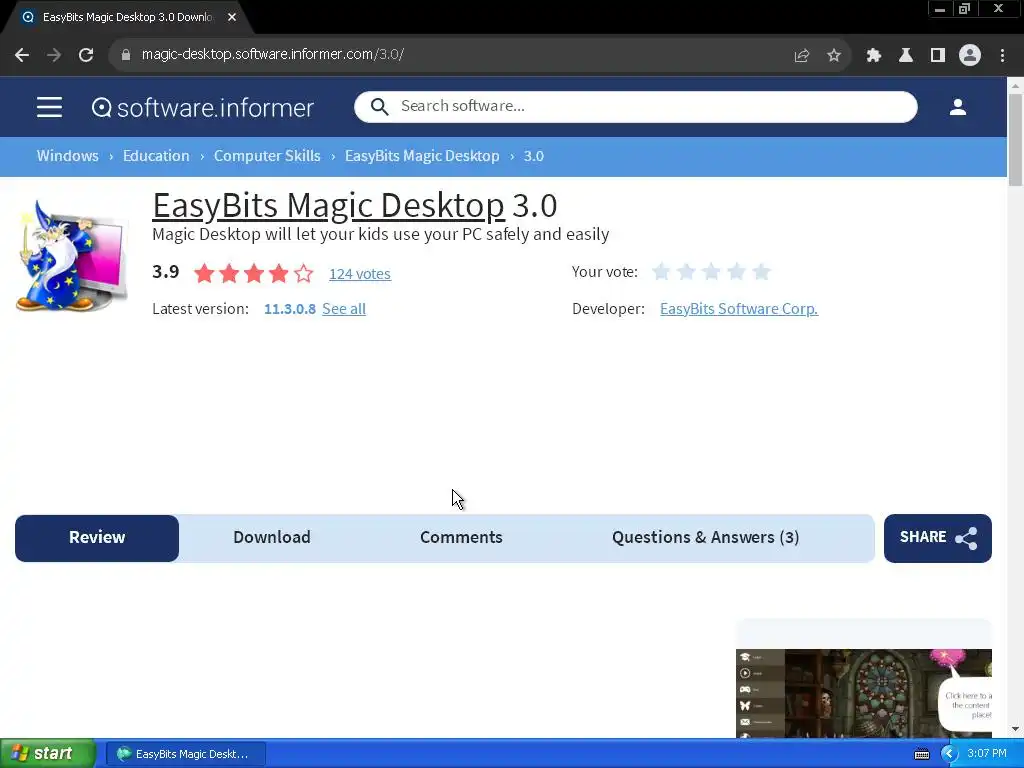Image resolution: width=1024 pixels, height=768 pixels.
Task: Rate one star in Your vote
Action: point(661,272)
